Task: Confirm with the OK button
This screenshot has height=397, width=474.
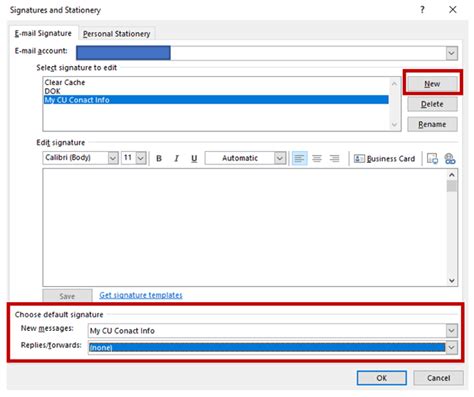Action: pyautogui.click(x=382, y=378)
